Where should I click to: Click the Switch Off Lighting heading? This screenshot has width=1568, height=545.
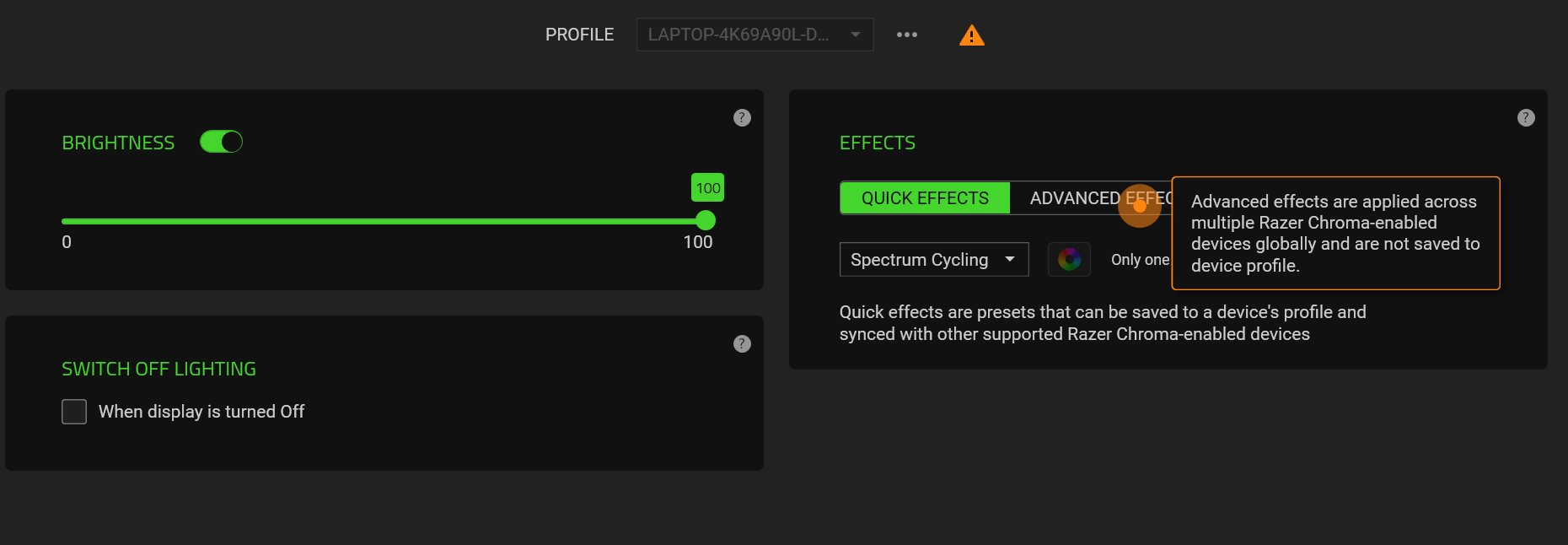(x=158, y=369)
